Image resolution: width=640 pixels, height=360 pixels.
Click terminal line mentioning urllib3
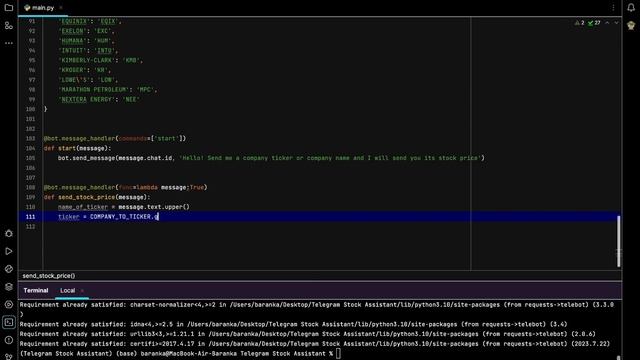(x=307, y=334)
